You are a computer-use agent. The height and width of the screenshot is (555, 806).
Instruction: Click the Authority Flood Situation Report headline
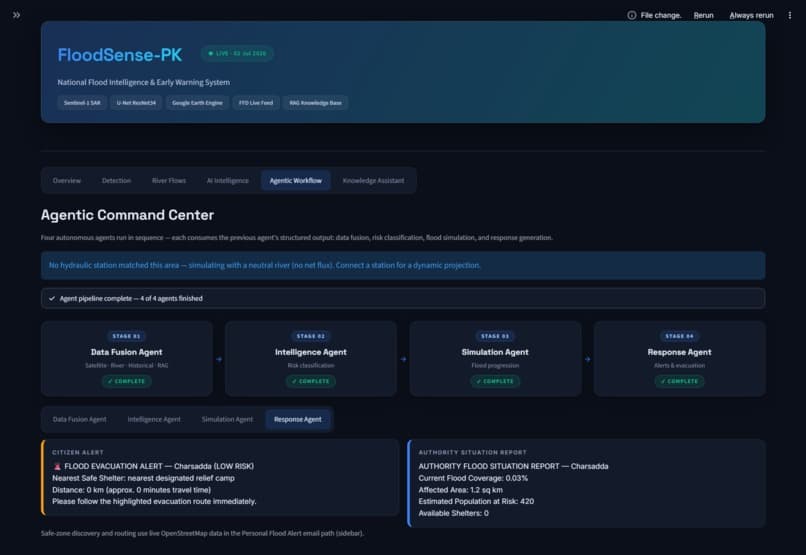[x=513, y=466]
